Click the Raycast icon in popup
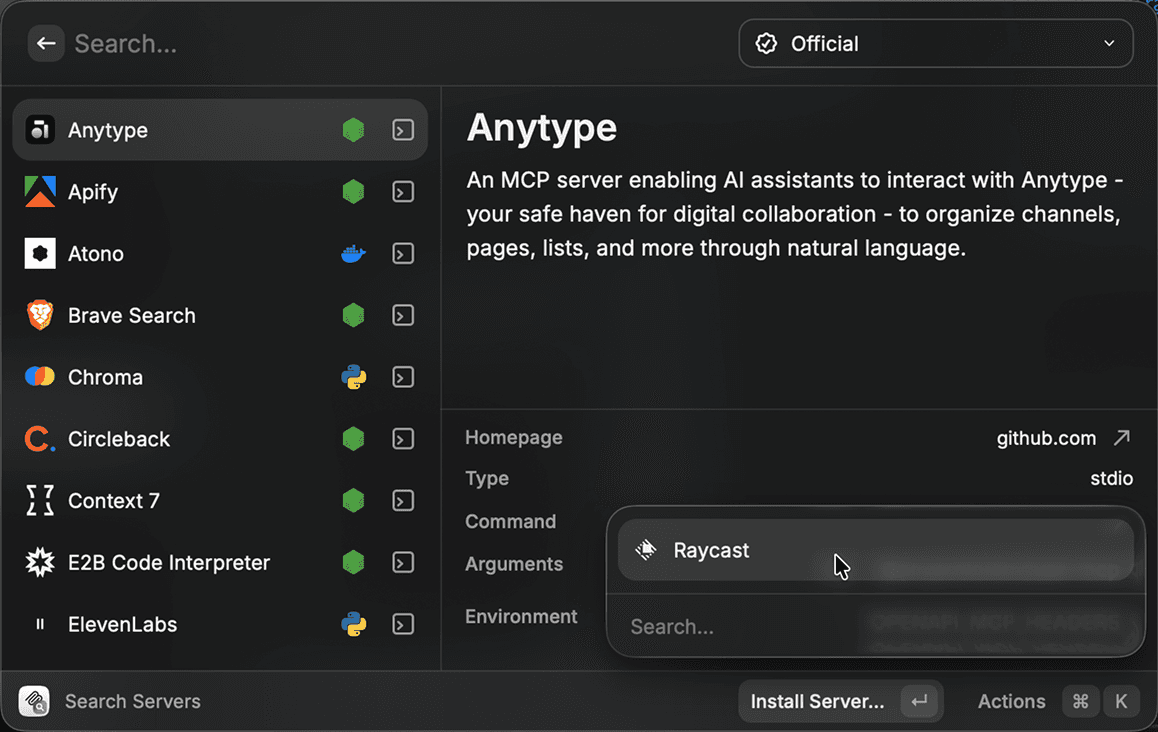The width and height of the screenshot is (1158, 732). pyautogui.click(x=646, y=550)
